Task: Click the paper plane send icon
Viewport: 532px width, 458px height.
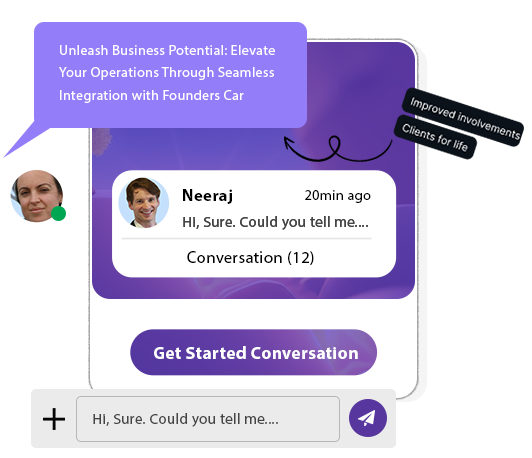Action: 367,418
